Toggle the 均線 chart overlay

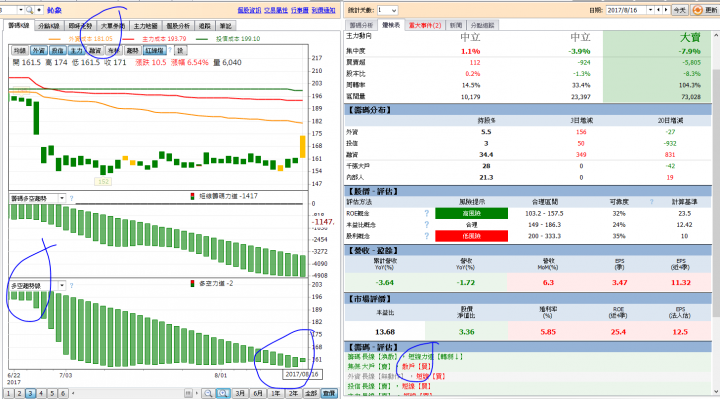(x=20, y=51)
